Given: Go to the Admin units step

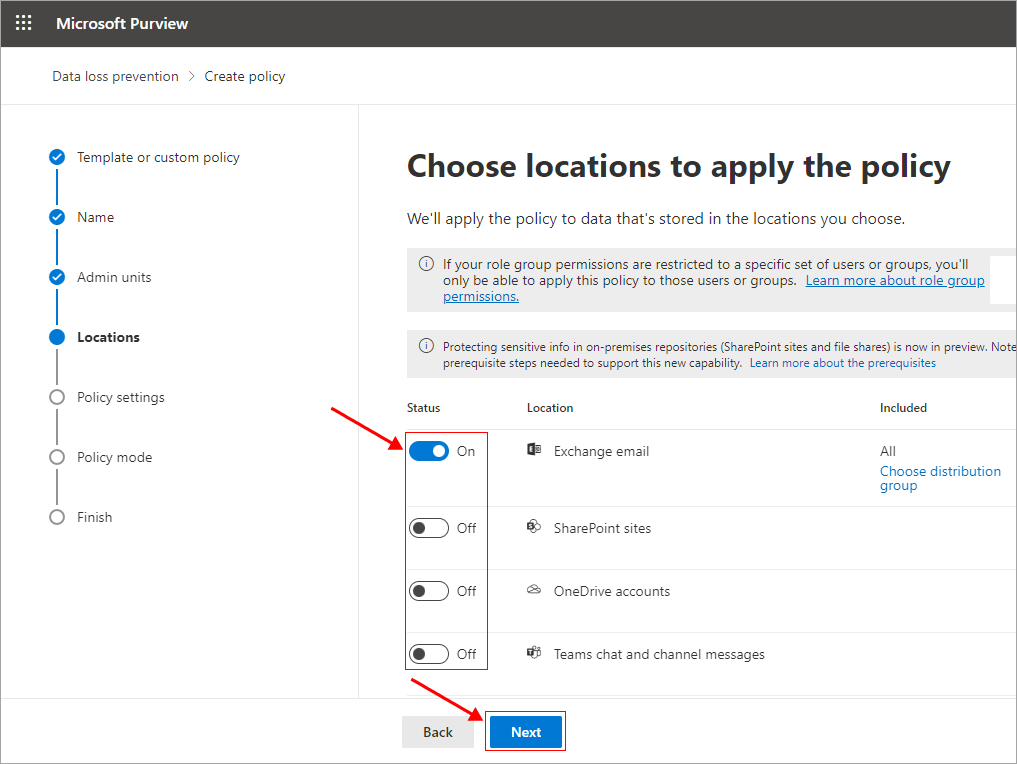Looking at the screenshot, I should pos(114,277).
